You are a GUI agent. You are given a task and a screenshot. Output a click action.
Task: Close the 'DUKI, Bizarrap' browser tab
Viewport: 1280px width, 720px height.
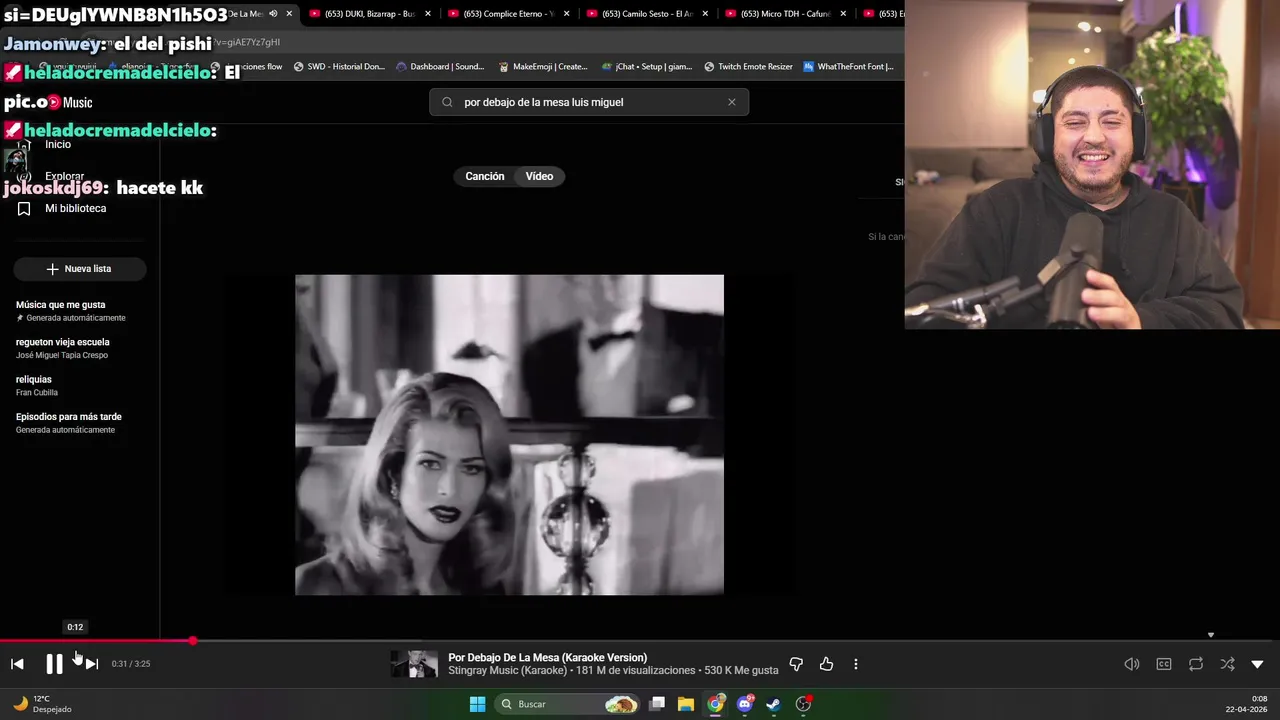pyautogui.click(x=428, y=14)
